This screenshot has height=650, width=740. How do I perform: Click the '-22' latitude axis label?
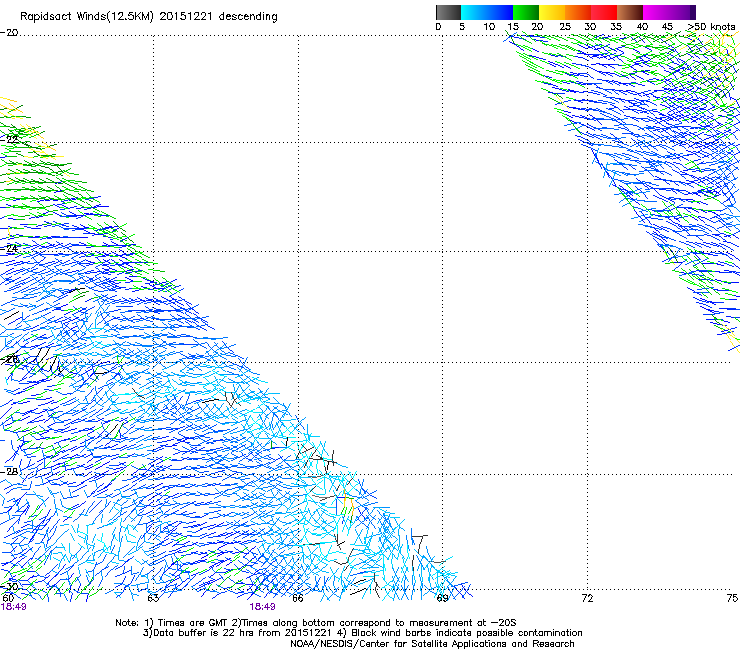tap(9, 139)
